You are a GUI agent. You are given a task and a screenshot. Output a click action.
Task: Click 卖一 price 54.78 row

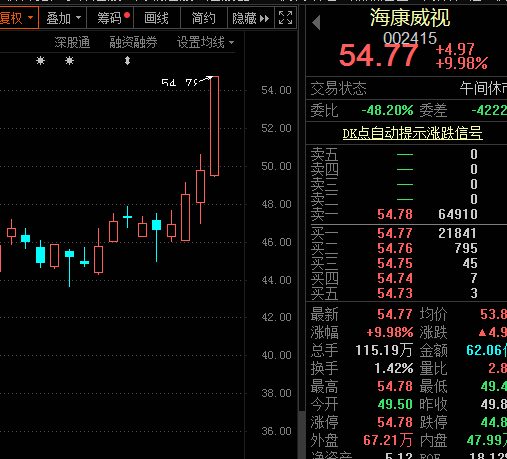click(x=407, y=214)
